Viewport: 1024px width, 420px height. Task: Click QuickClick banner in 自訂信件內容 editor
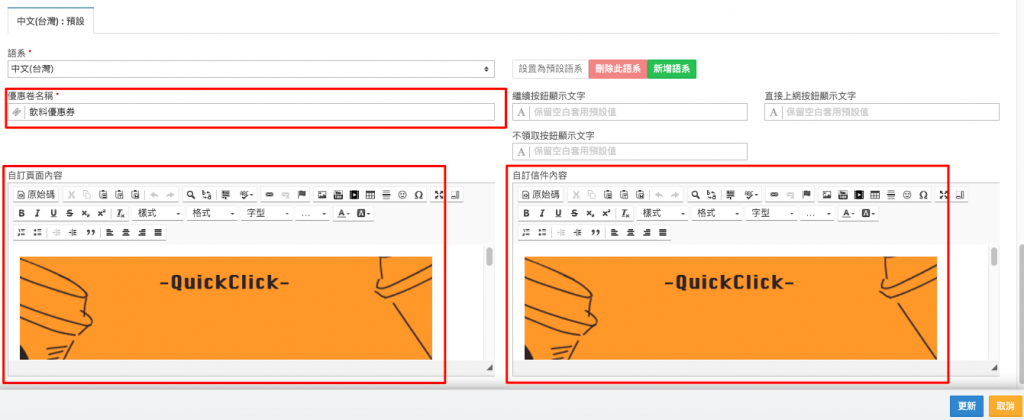tap(730, 308)
